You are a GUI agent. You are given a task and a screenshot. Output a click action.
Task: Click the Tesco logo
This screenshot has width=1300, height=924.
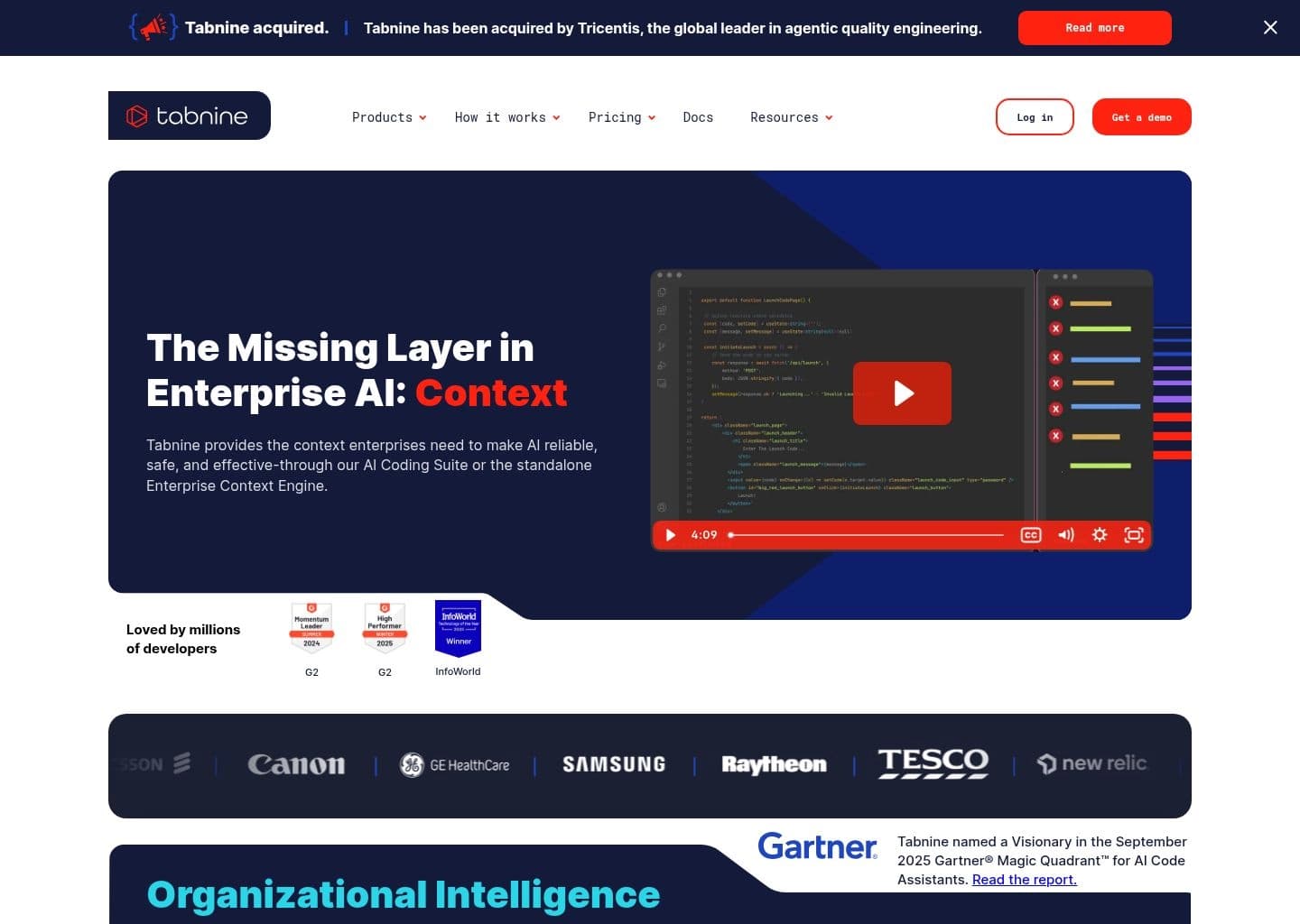point(933,763)
